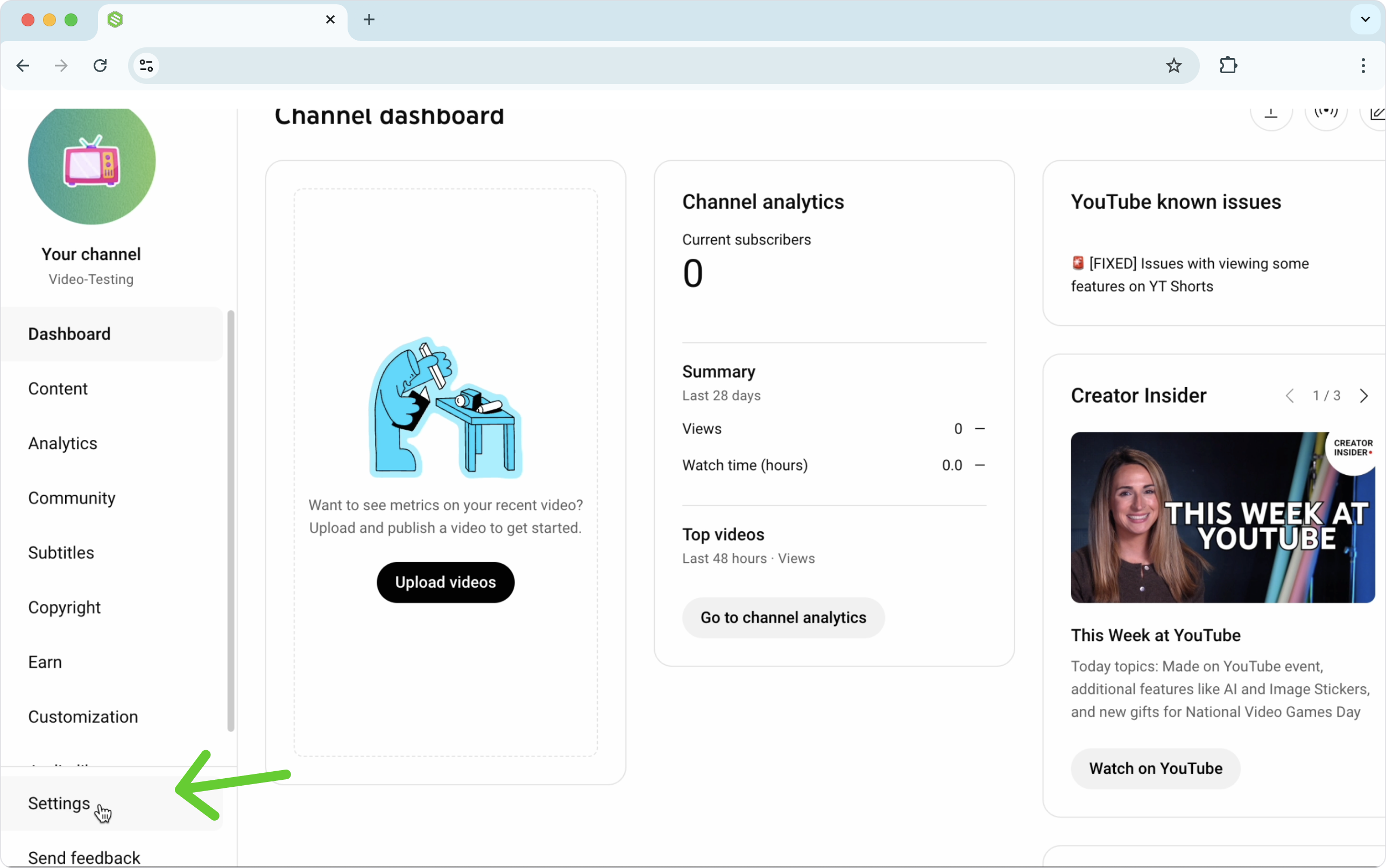Viewport: 1386px width, 868px height.
Task: Open the Analytics sidebar item
Action: click(62, 443)
